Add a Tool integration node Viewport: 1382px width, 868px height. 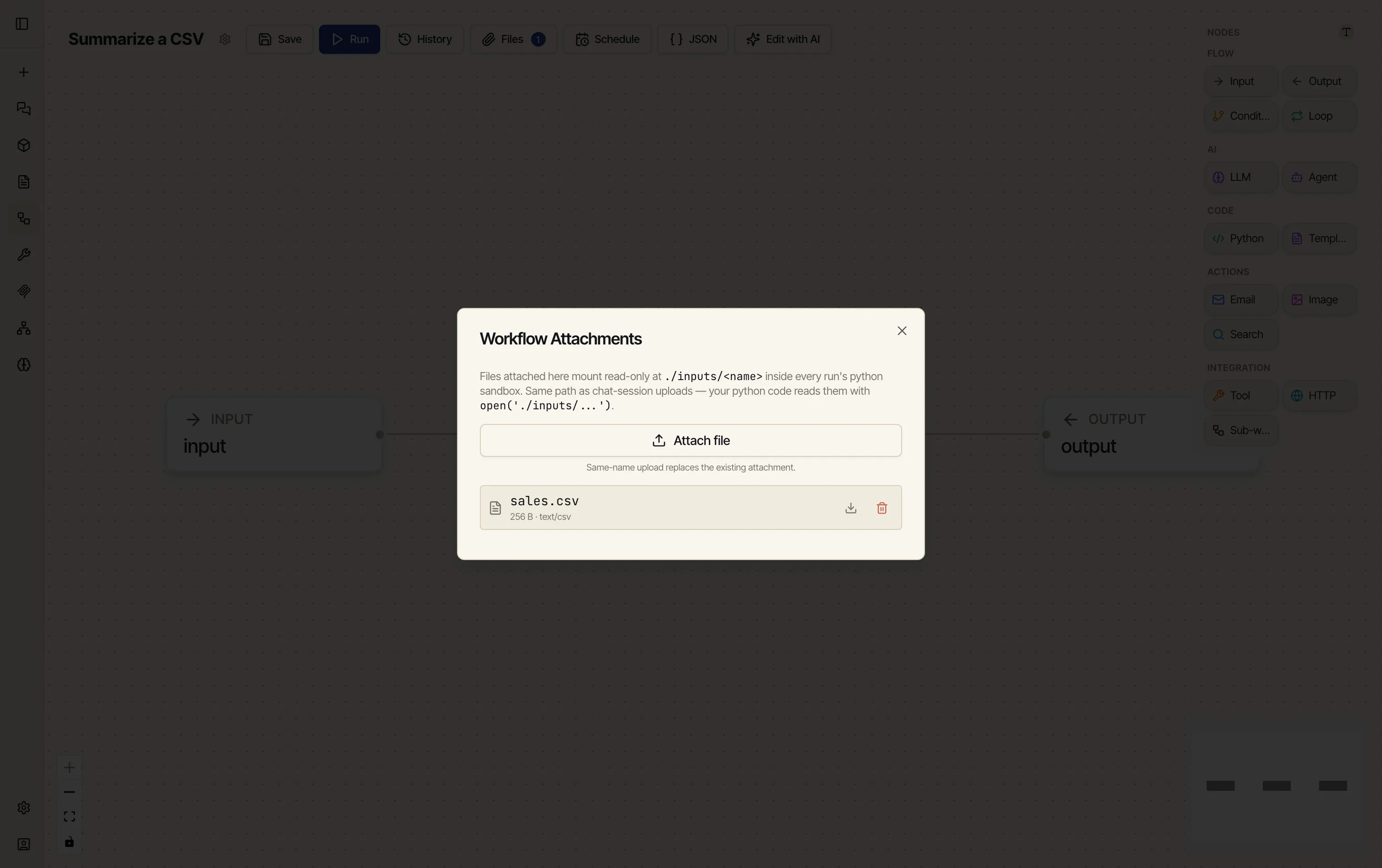coord(1241,396)
